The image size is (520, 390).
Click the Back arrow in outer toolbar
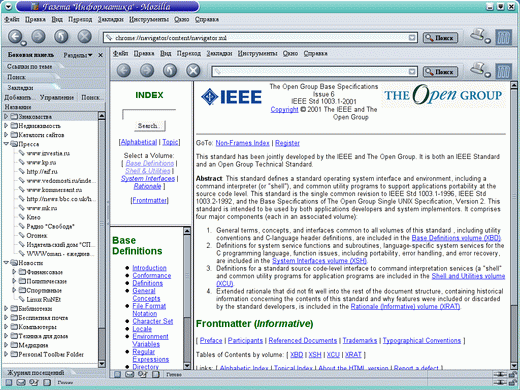15,36
